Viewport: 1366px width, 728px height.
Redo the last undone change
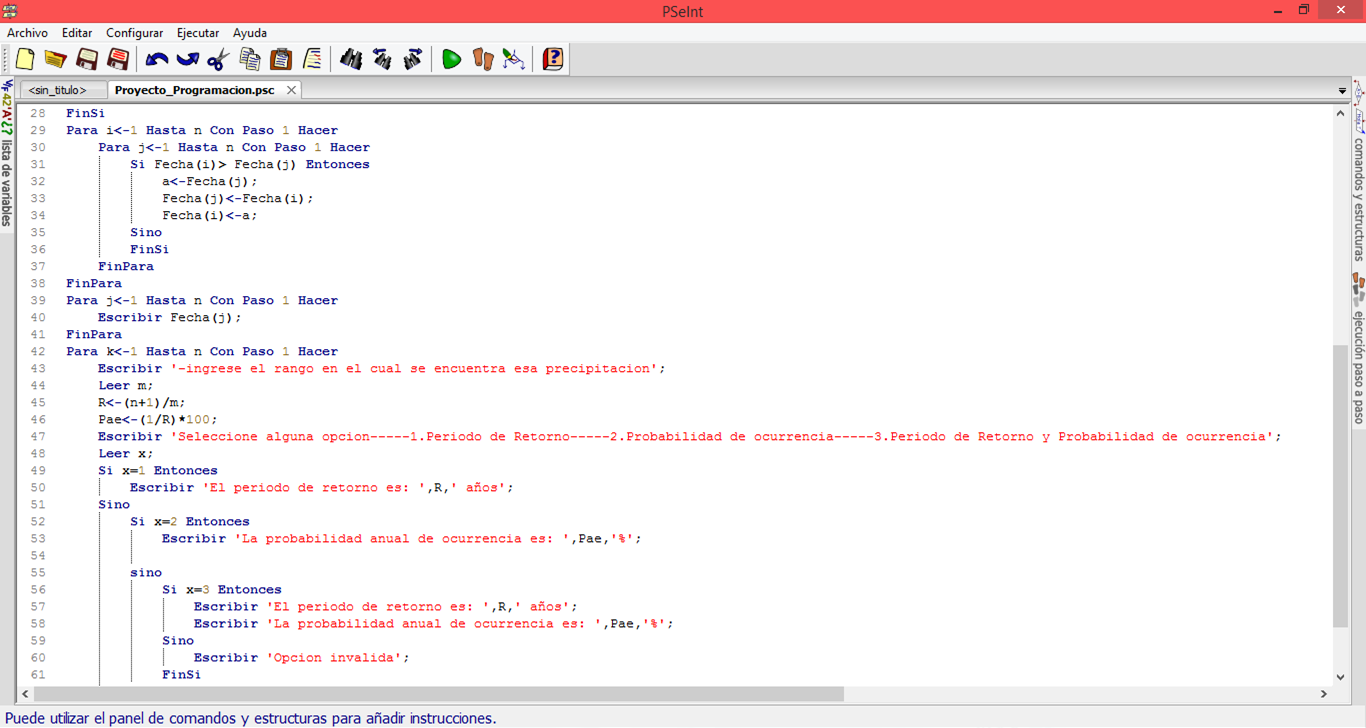tap(188, 59)
